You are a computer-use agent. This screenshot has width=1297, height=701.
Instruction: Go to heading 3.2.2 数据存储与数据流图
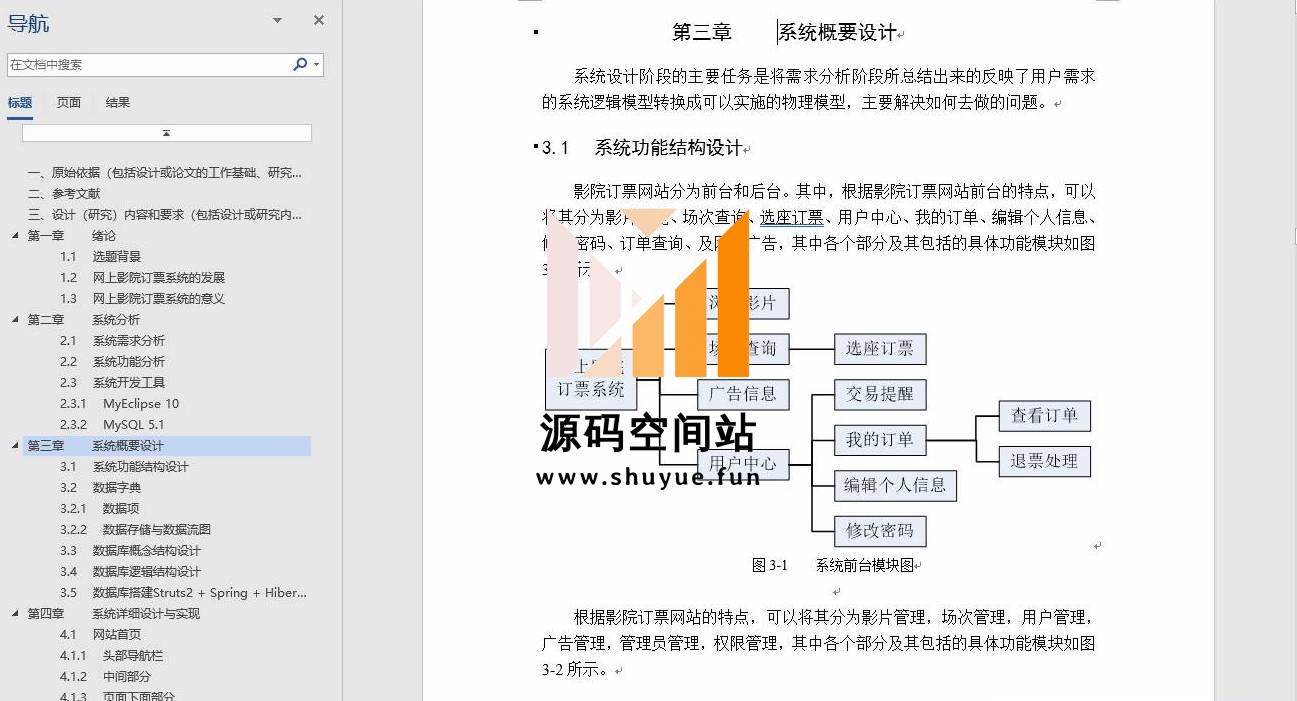[x=135, y=530]
